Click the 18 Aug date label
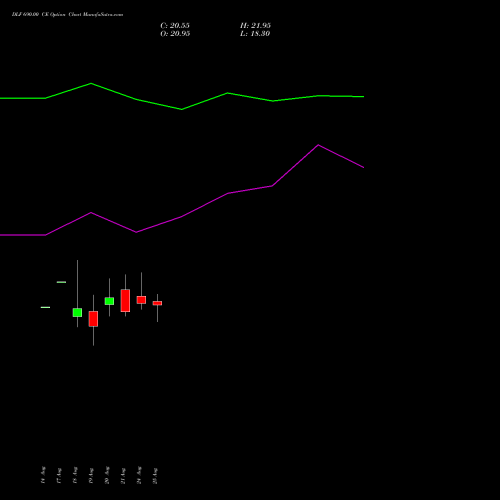 [75, 475]
